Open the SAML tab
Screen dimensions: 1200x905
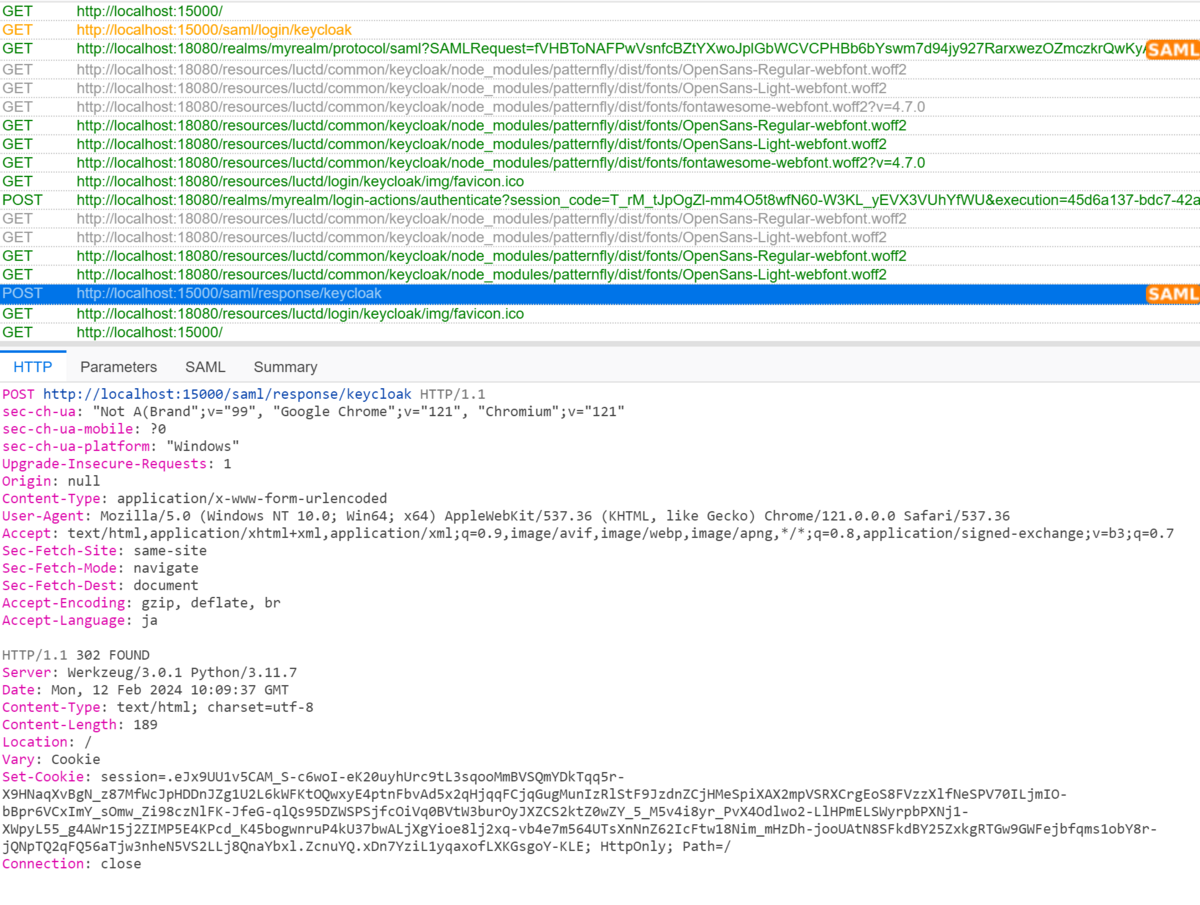click(x=205, y=367)
